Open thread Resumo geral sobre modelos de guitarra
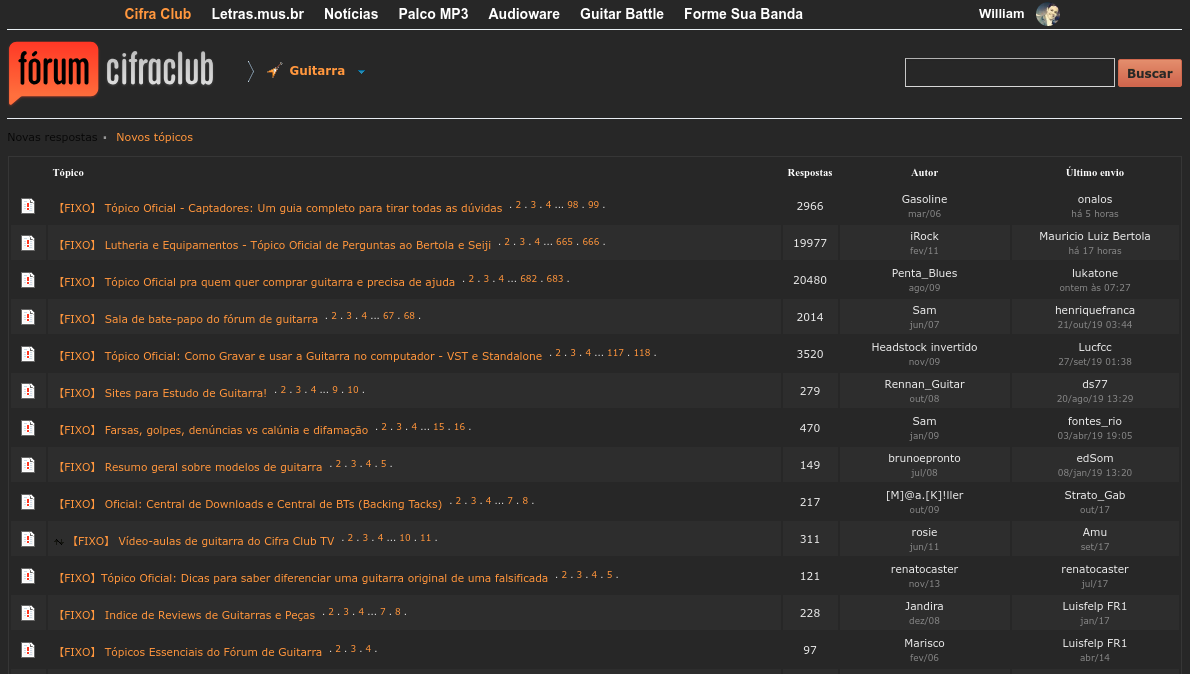The height and width of the screenshot is (674, 1190). pos(213,467)
